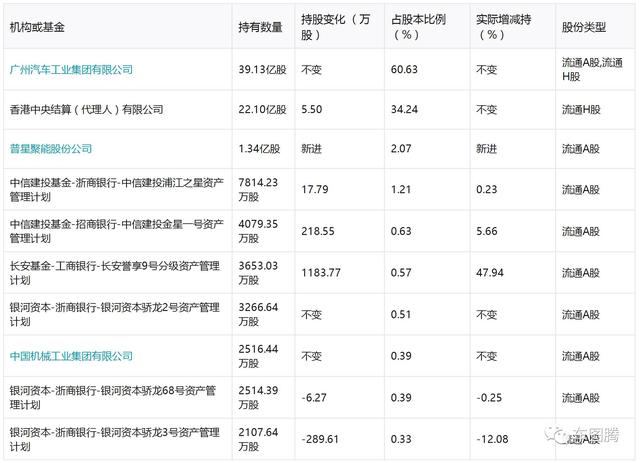Select the 60.63 share ratio cell

[404, 69]
